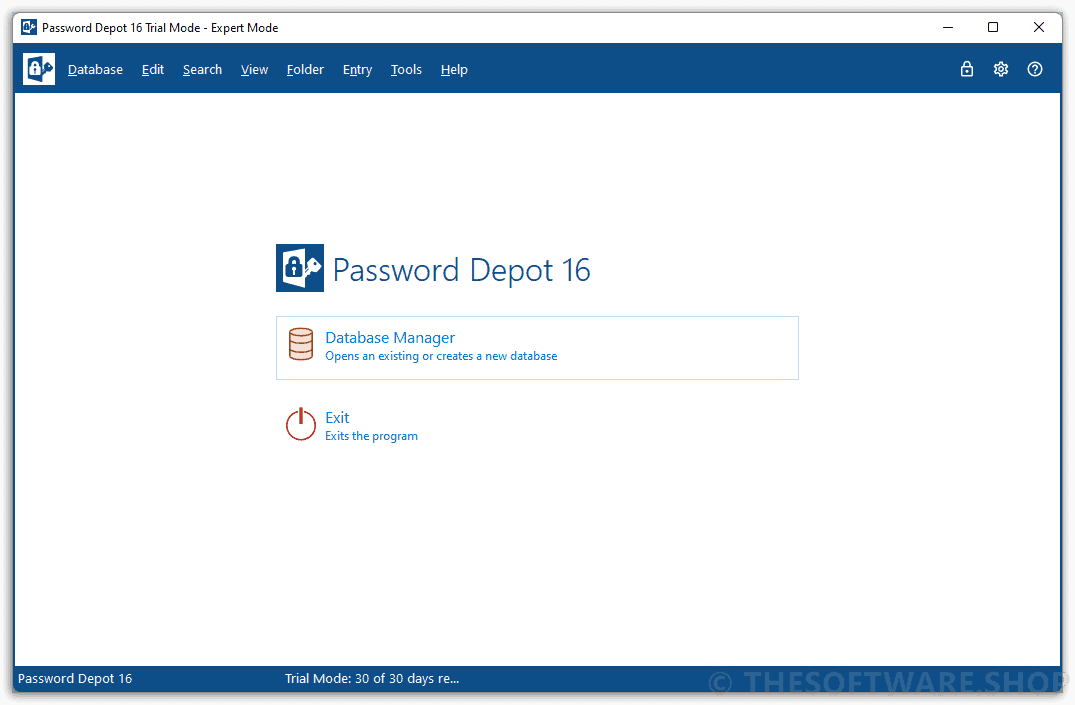Click 'Exits the program' description text
Viewport: 1075px width, 705px height.
coord(371,436)
